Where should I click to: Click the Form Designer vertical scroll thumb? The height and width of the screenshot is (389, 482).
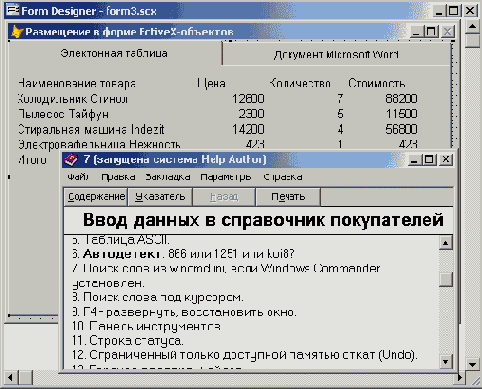[x=472, y=41]
